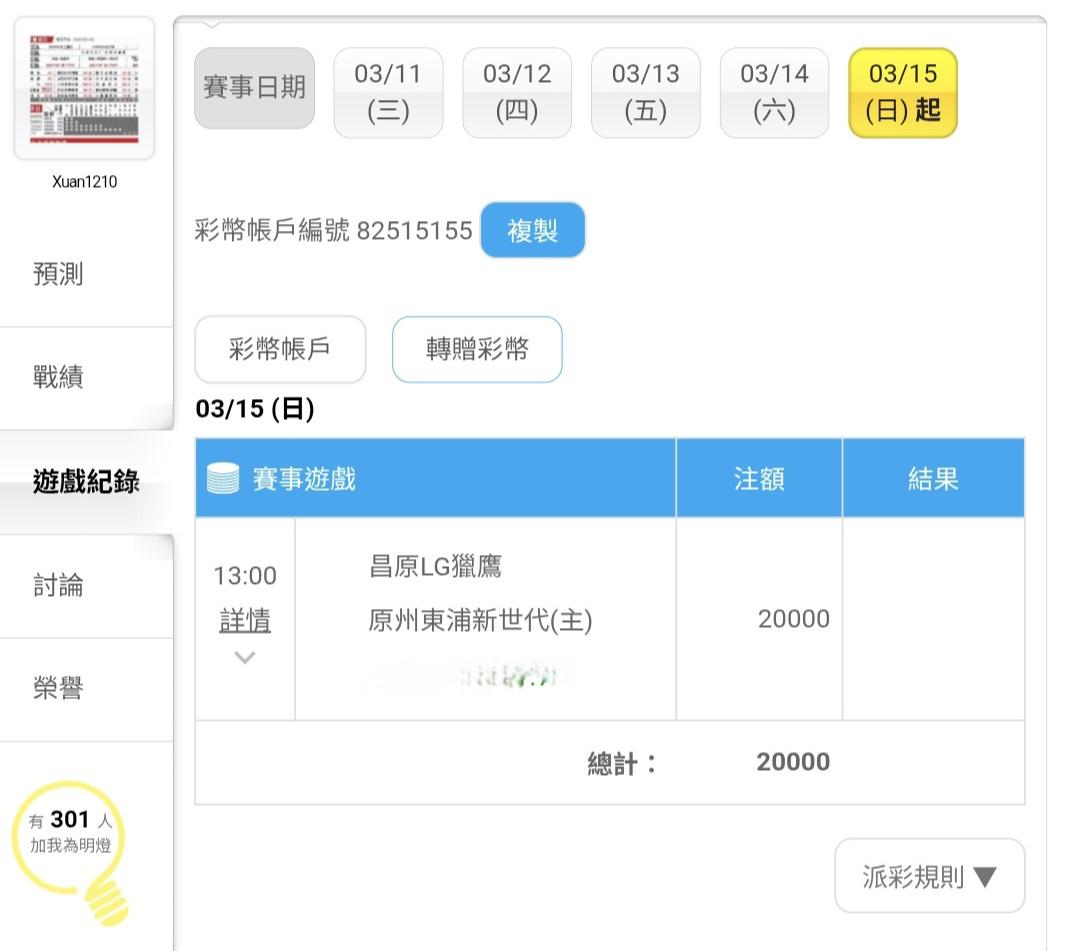Open the Xuan1210 profile thumbnail
1080x951 pixels.
click(x=84, y=89)
